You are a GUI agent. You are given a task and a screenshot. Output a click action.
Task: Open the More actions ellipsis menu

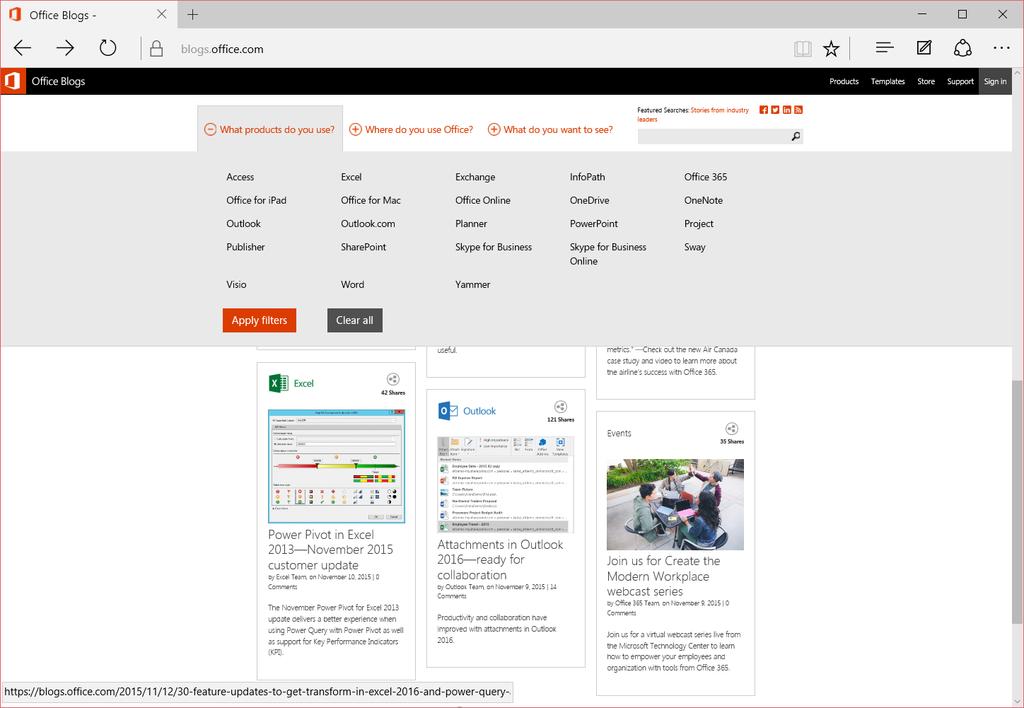1001,48
